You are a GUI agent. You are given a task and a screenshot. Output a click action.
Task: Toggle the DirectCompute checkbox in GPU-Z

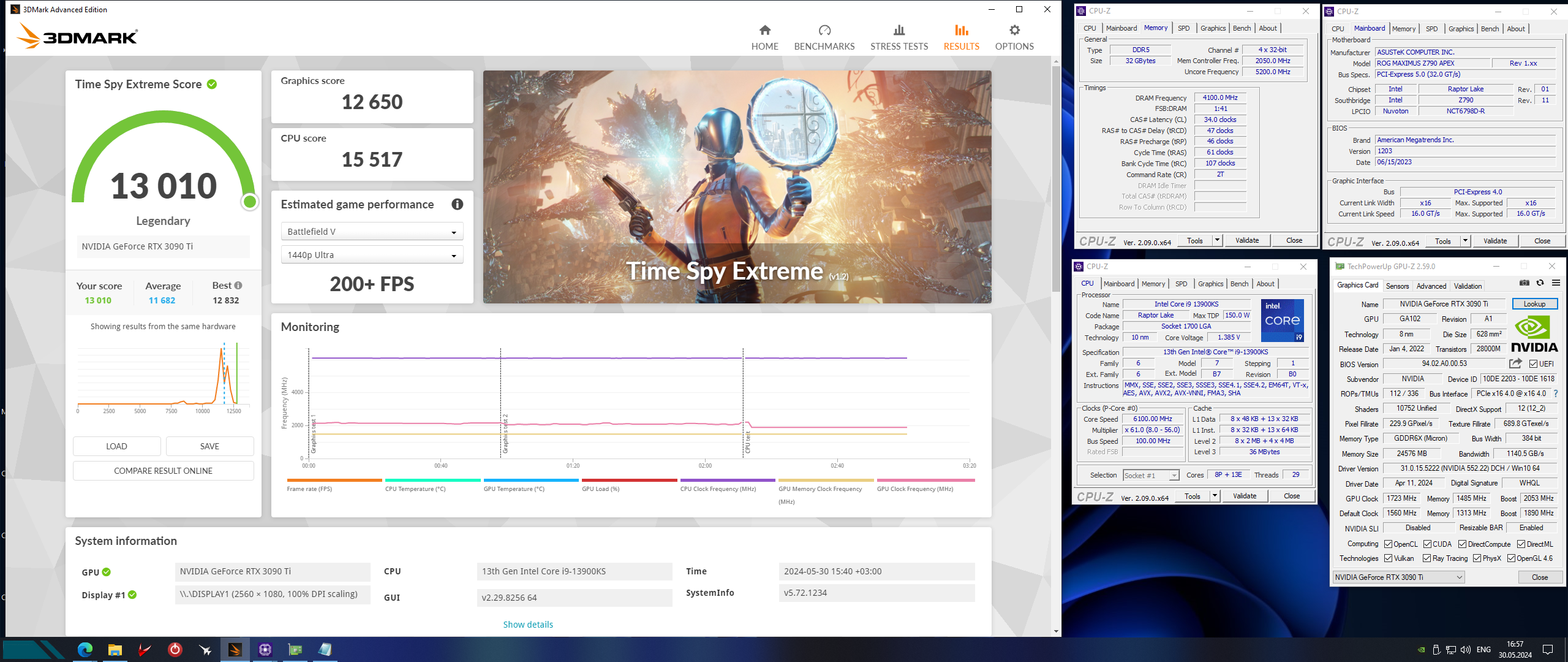click(x=1462, y=544)
